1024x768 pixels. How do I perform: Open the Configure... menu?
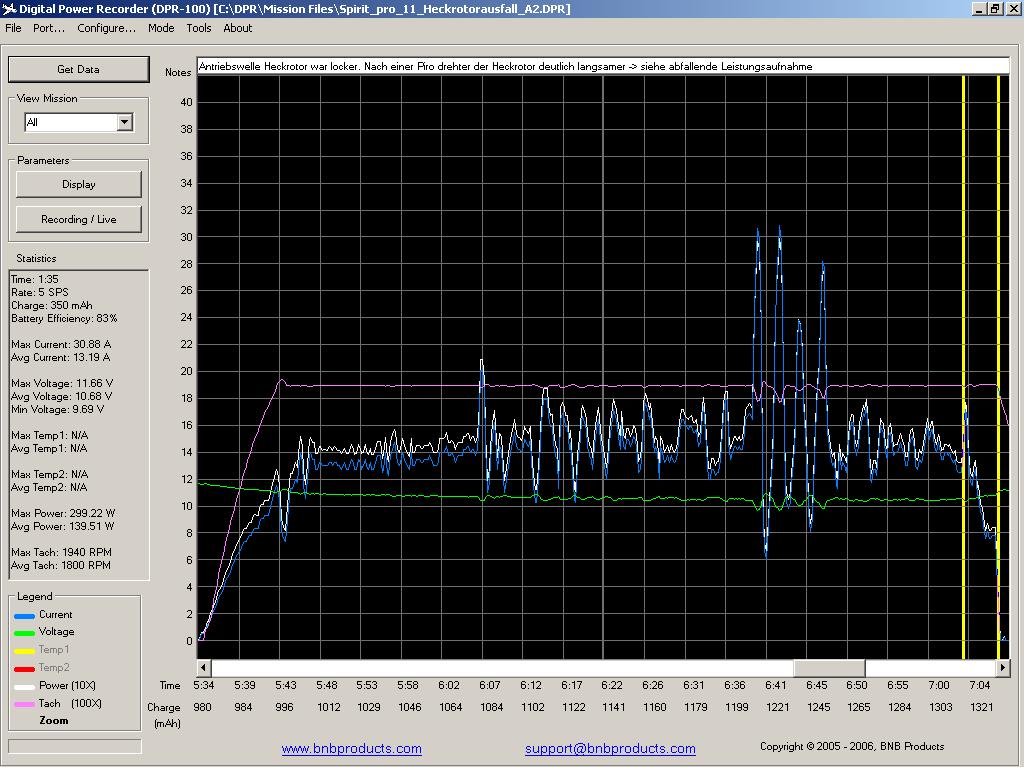point(106,28)
